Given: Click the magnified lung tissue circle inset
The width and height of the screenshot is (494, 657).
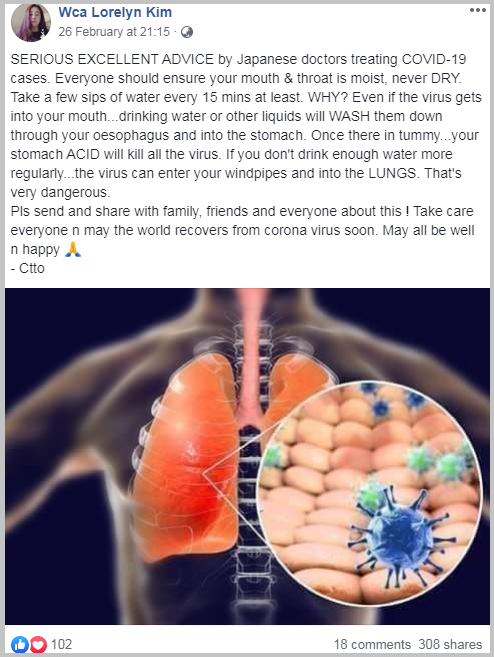Looking at the screenshot, I should (369, 494).
